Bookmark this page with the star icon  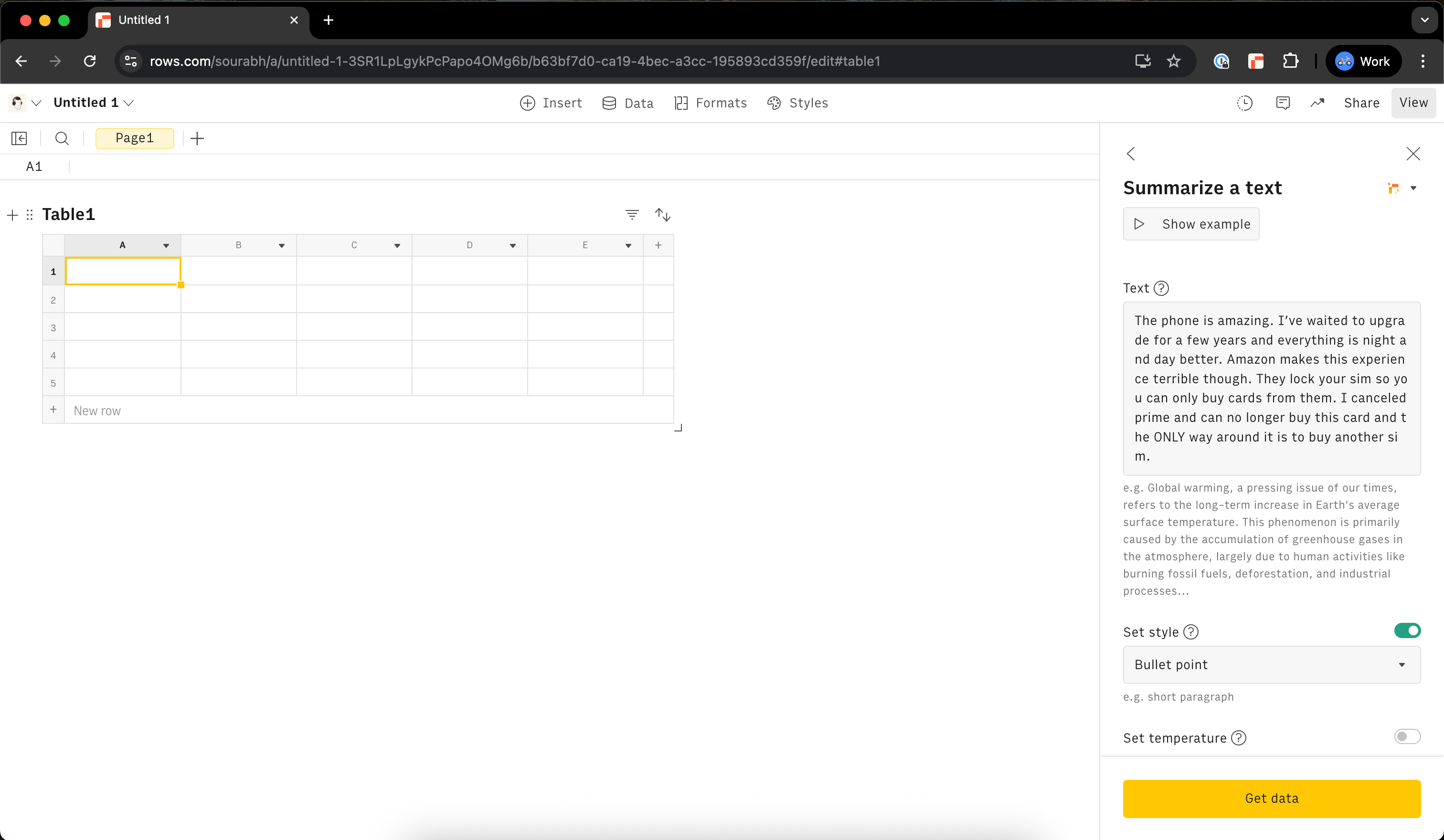[1174, 61]
